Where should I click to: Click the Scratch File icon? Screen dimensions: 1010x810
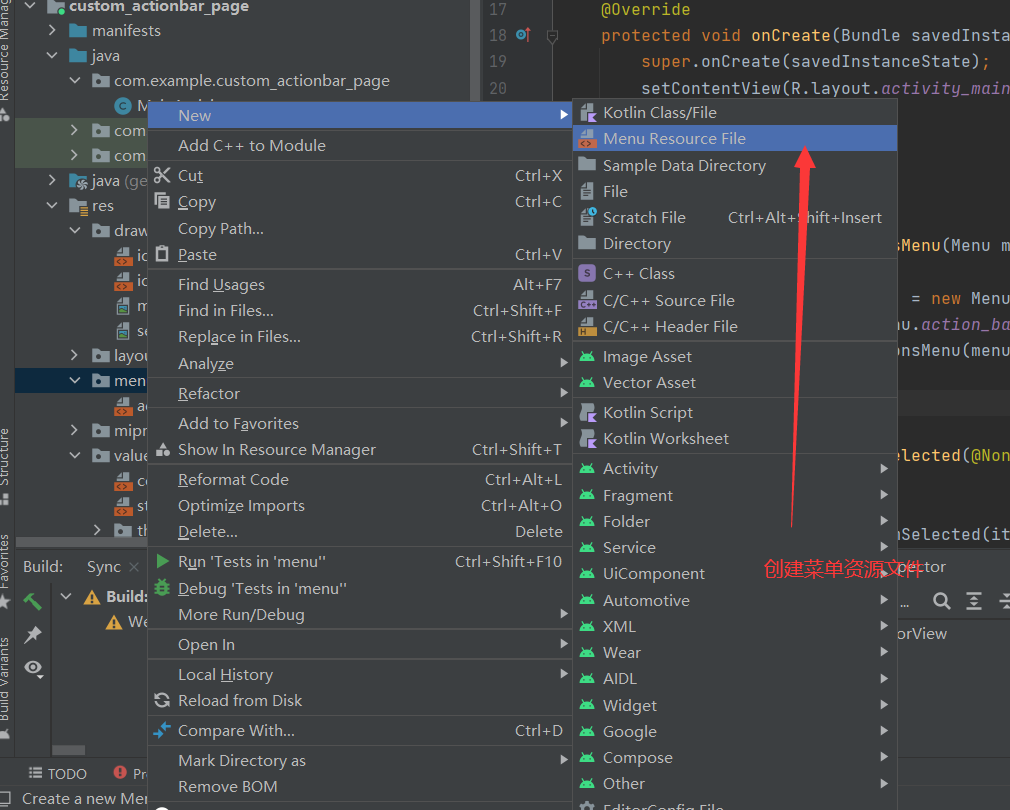[x=587, y=218]
